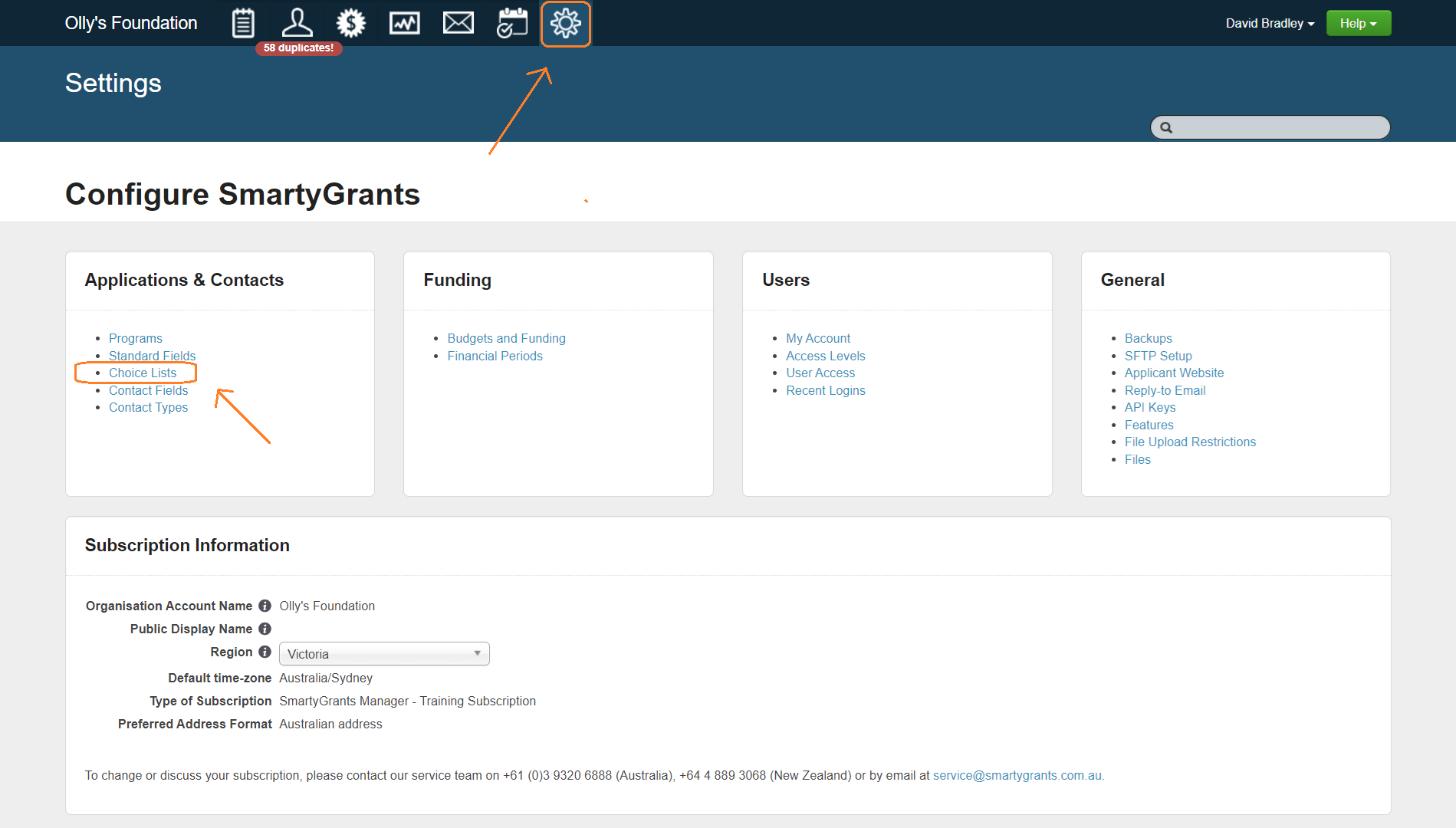Open the contacts person icon
The height and width of the screenshot is (828, 1456).
point(297,22)
